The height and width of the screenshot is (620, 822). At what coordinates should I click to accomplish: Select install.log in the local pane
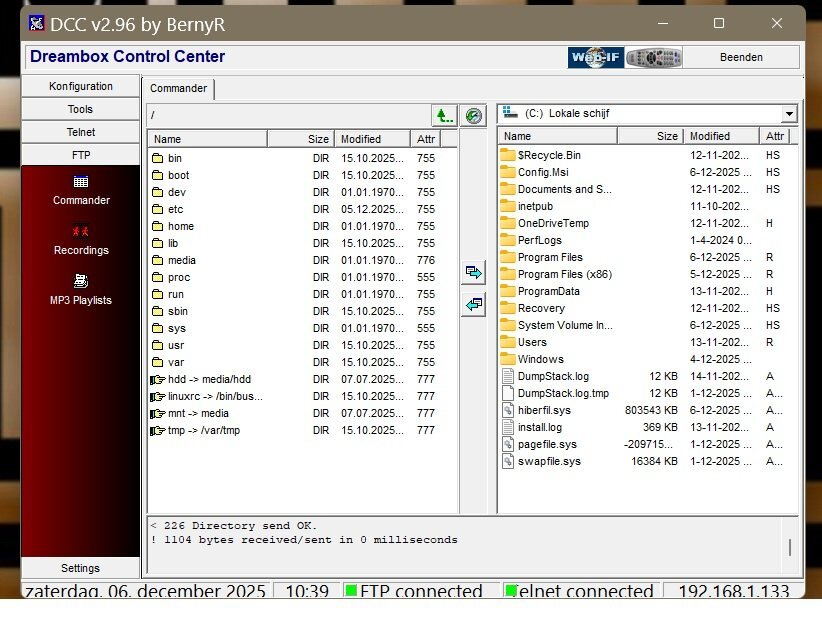coord(539,428)
